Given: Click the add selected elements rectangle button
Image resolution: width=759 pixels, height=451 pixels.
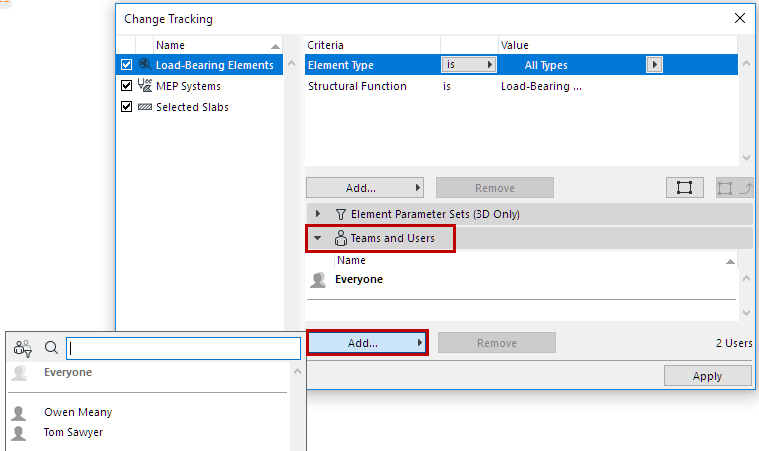Looking at the screenshot, I should tap(684, 188).
